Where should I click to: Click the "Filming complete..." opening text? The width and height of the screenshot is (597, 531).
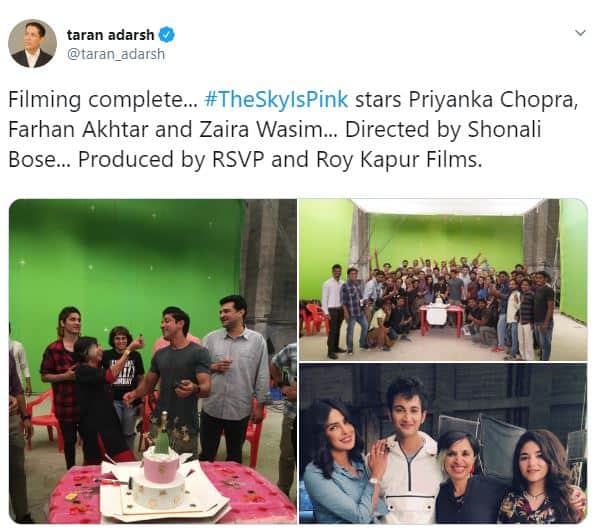click(x=103, y=100)
